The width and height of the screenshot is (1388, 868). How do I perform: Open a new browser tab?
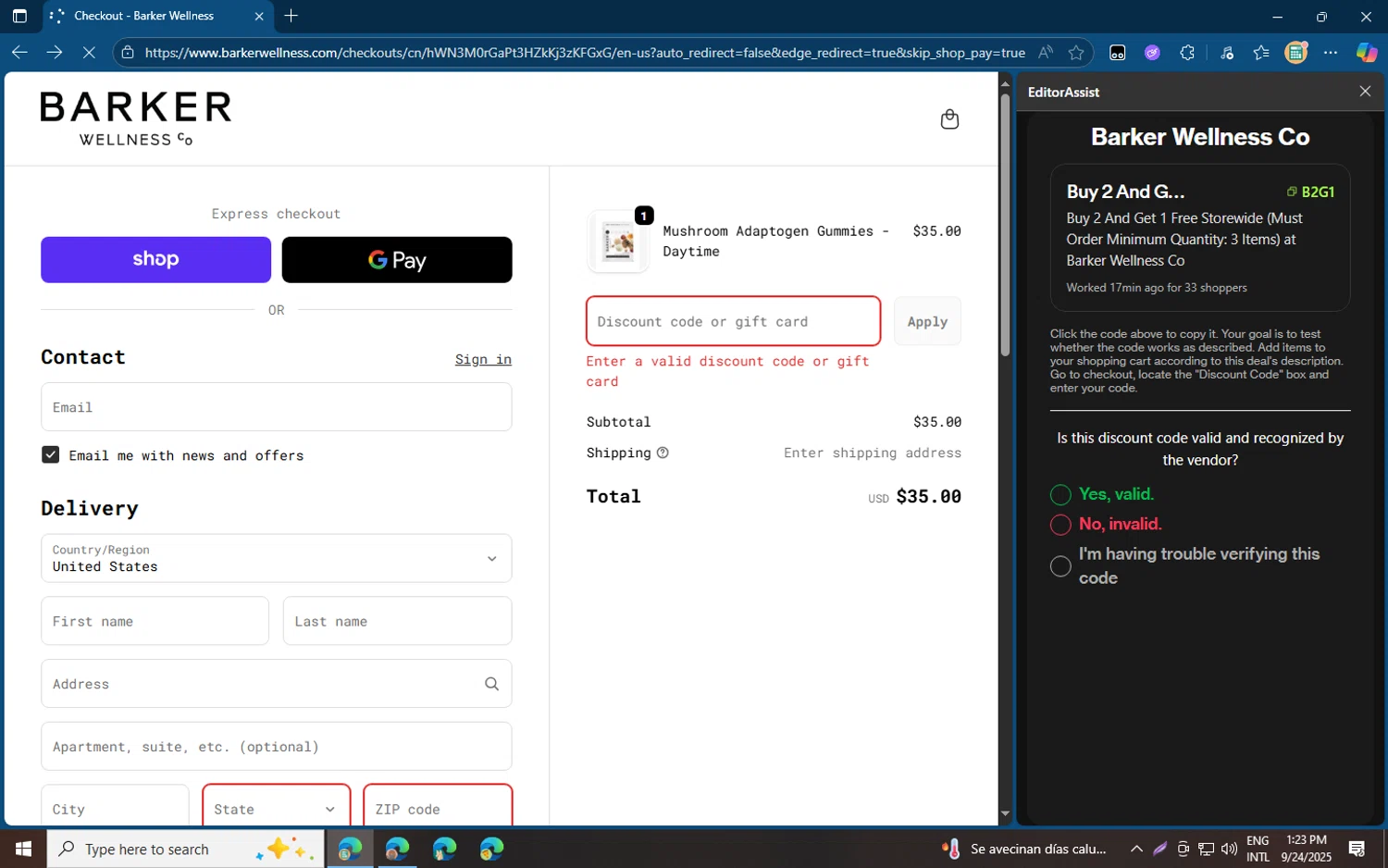(291, 16)
